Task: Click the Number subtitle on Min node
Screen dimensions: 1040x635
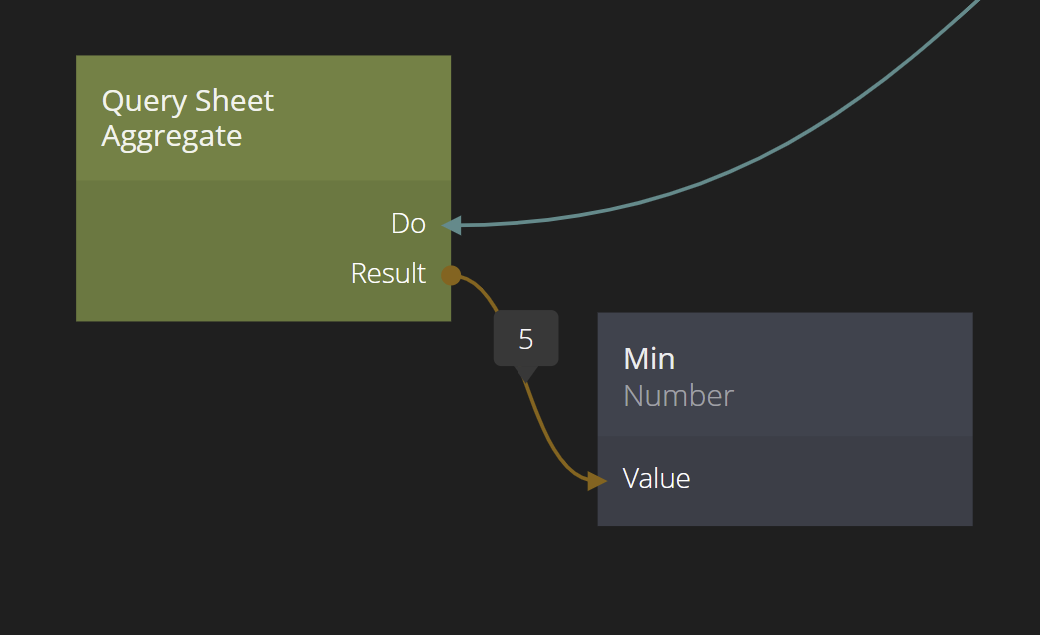Action: tap(678, 396)
